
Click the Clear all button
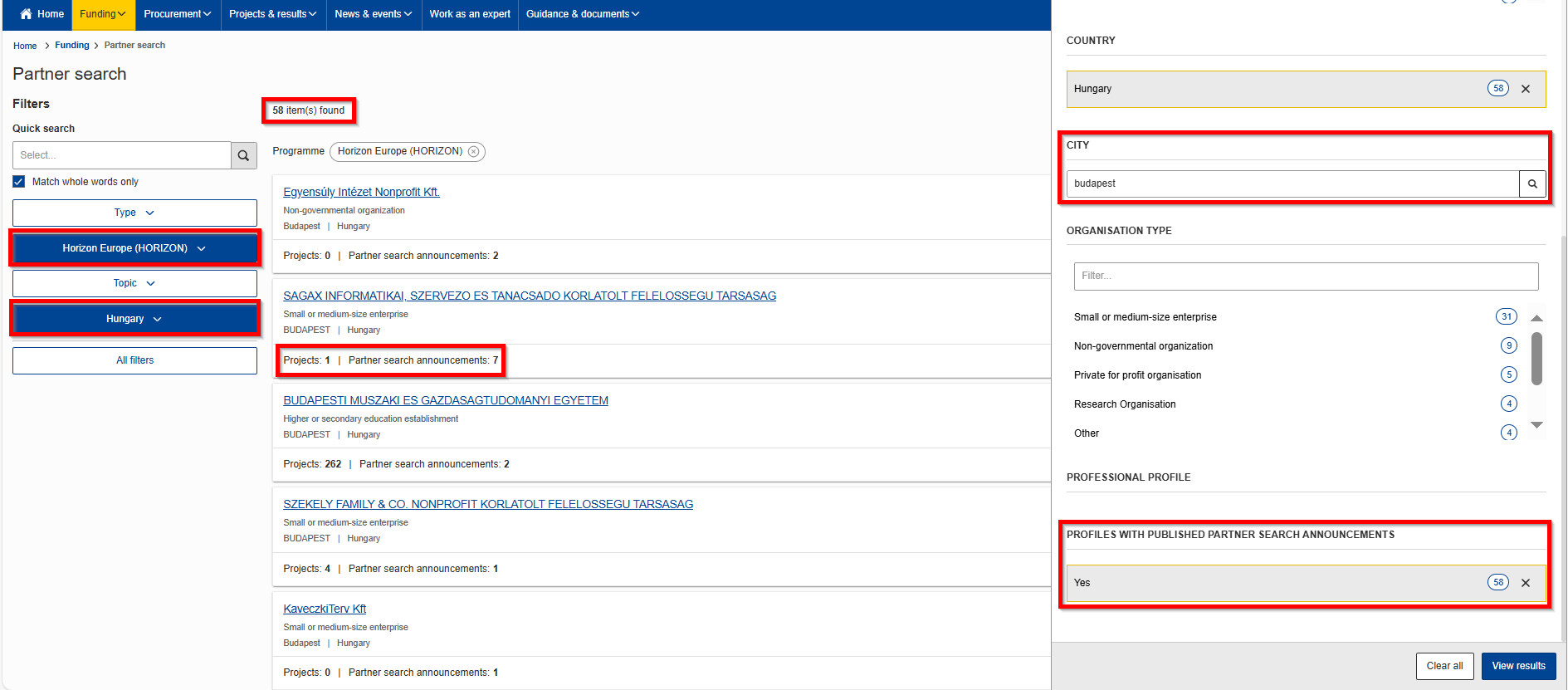coord(1444,666)
